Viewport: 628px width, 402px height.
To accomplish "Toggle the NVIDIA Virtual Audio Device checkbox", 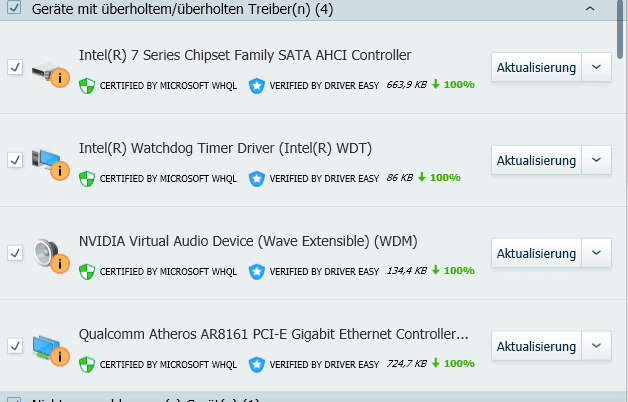I will coord(15,253).
